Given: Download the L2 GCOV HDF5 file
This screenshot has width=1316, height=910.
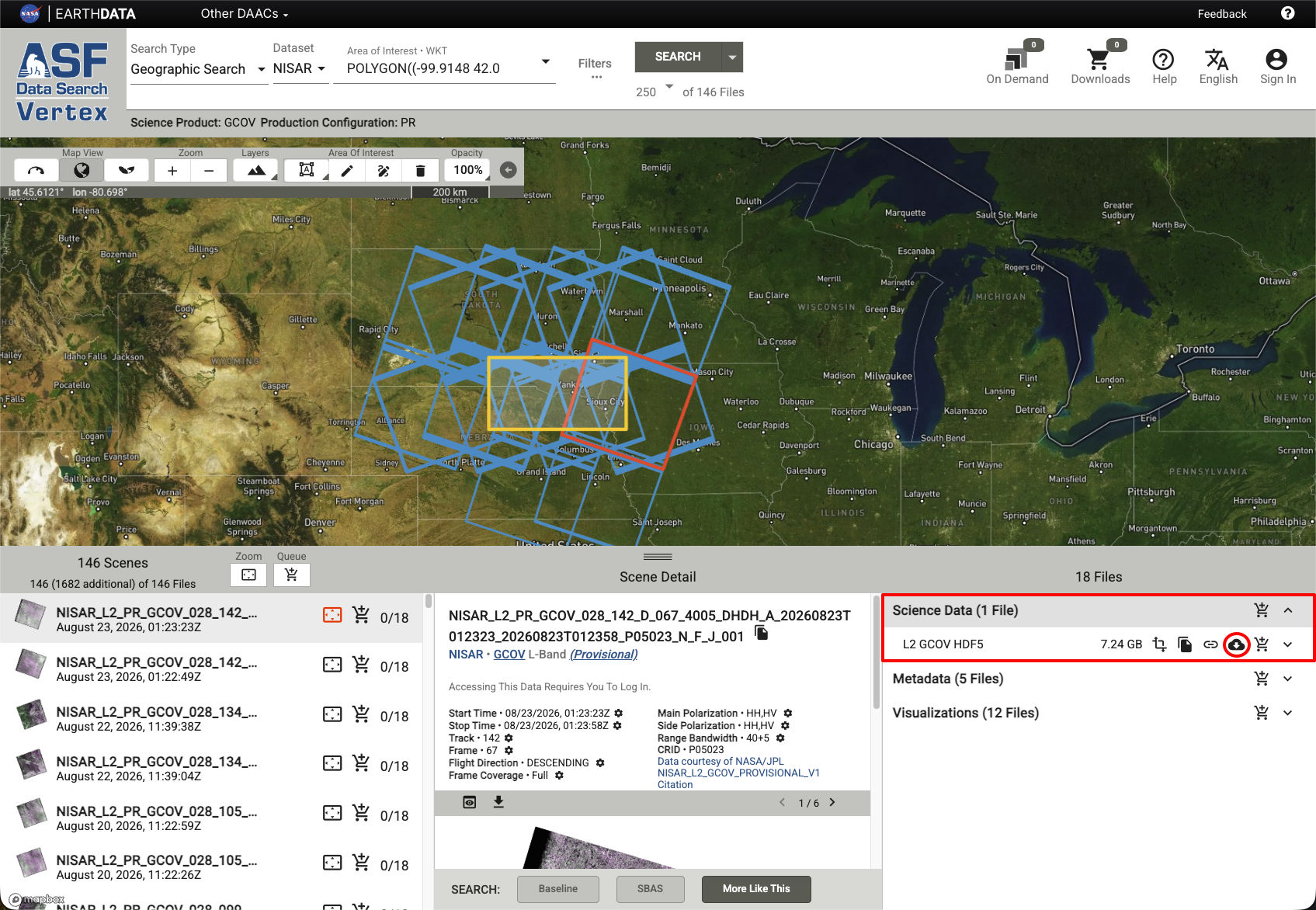Looking at the screenshot, I should pos(1236,644).
